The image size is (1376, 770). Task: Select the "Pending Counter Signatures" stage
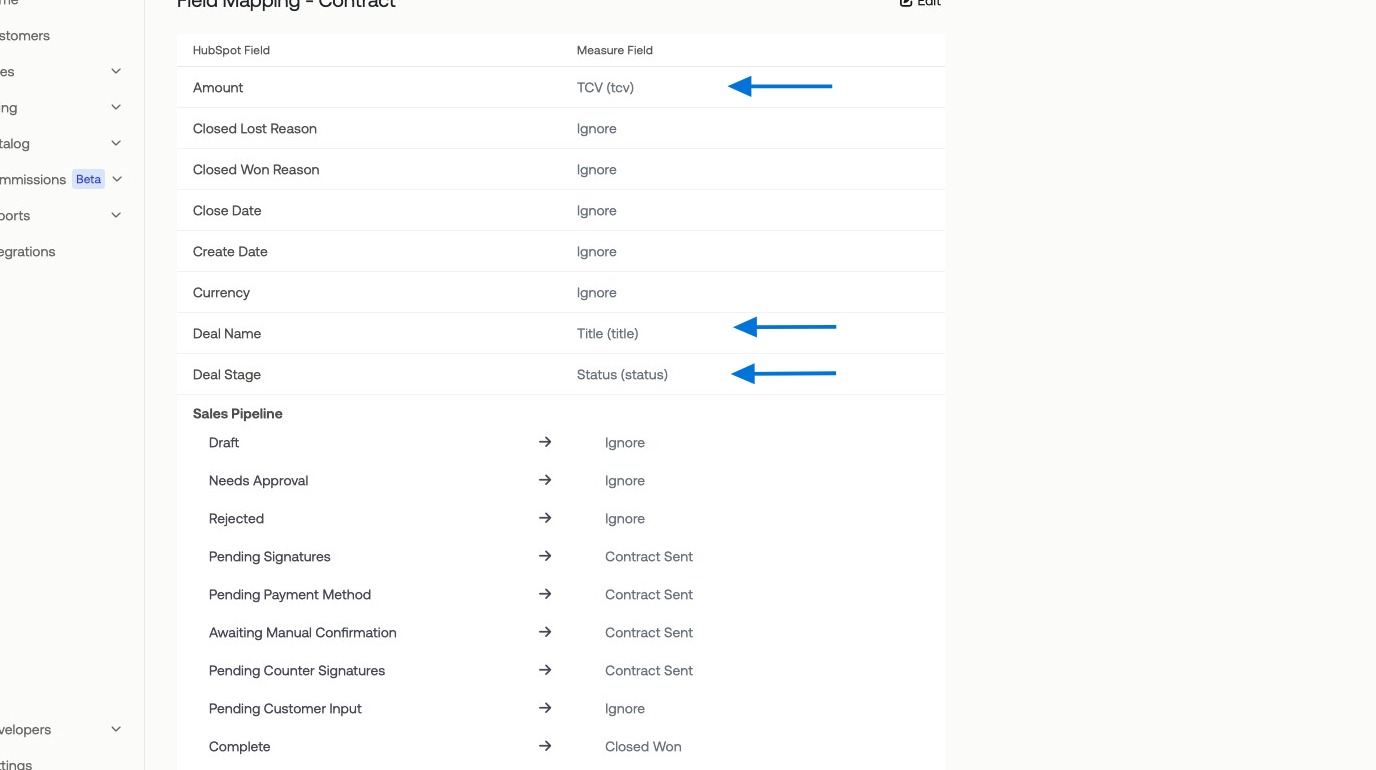tap(297, 671)
